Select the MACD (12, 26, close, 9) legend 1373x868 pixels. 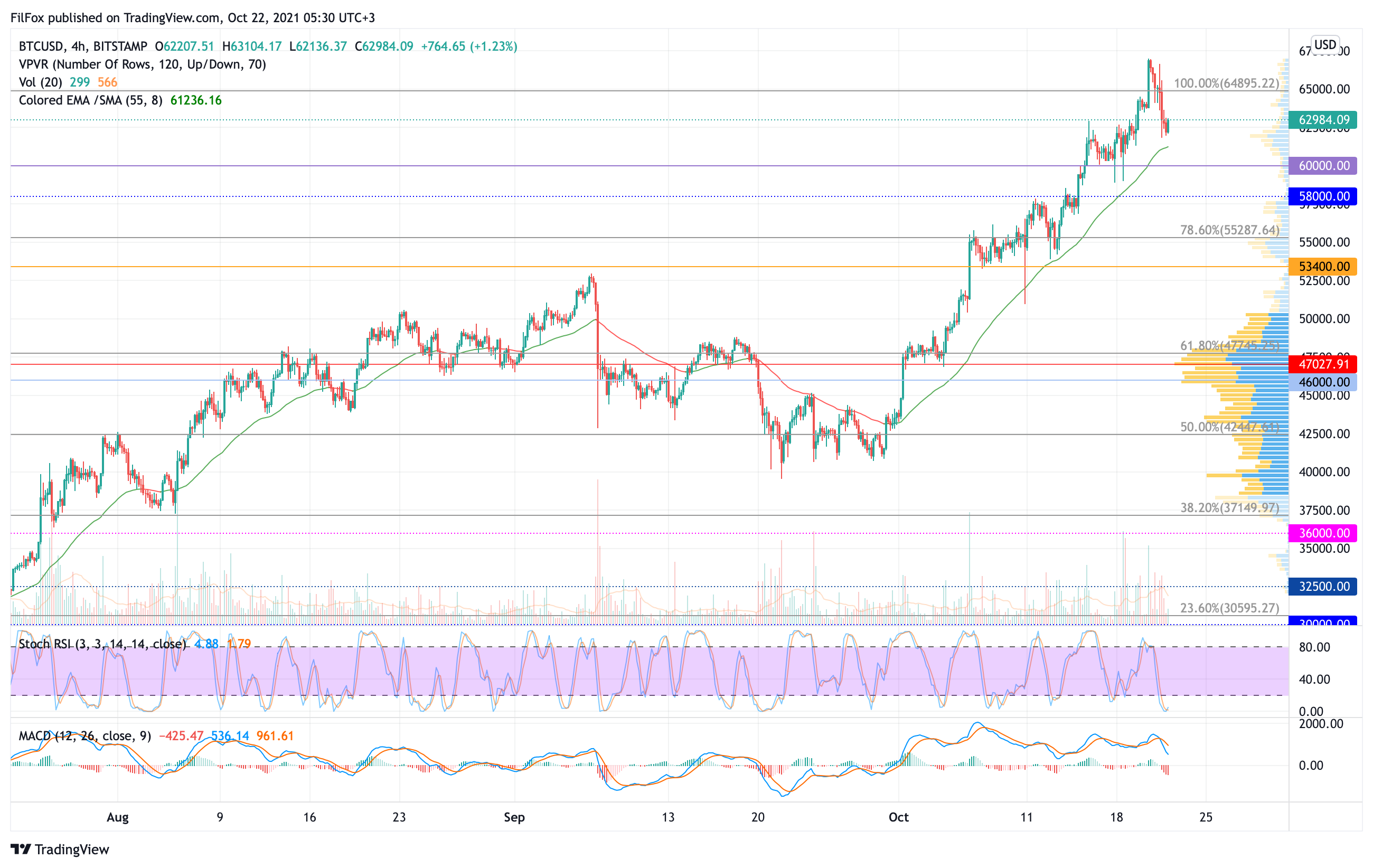86,736
